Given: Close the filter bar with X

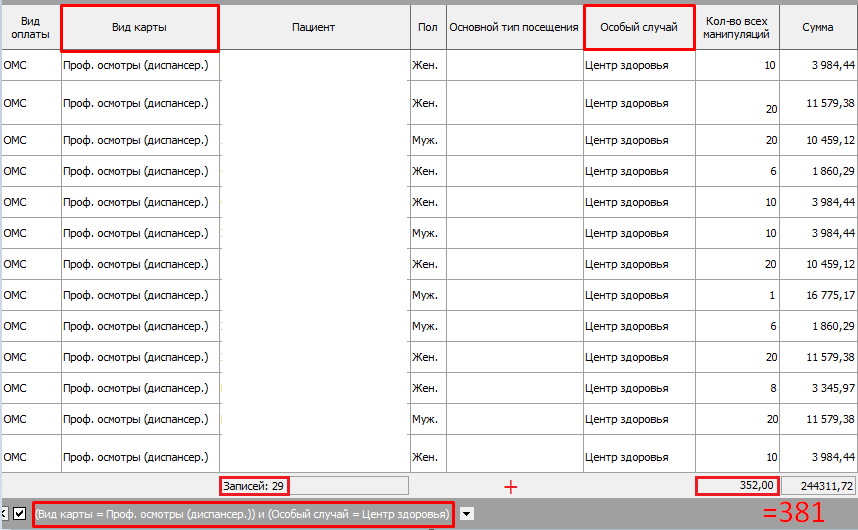Looking at the screenshot, I should (x=4, y=514).
